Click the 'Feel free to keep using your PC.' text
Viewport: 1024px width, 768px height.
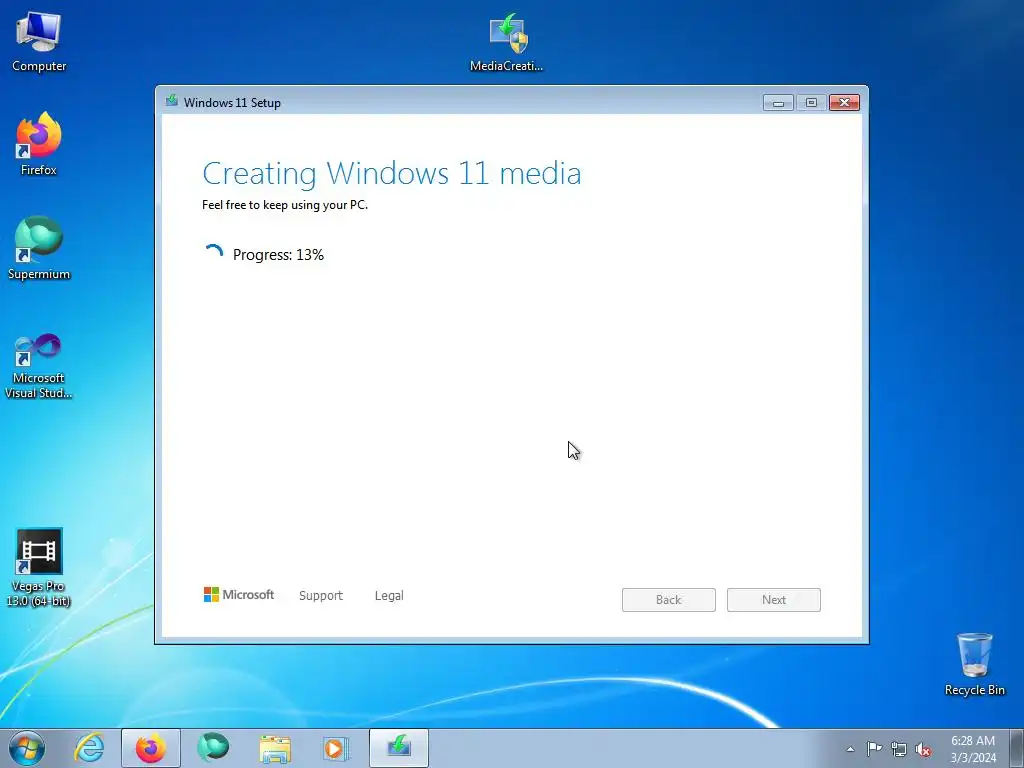point(285,204)
